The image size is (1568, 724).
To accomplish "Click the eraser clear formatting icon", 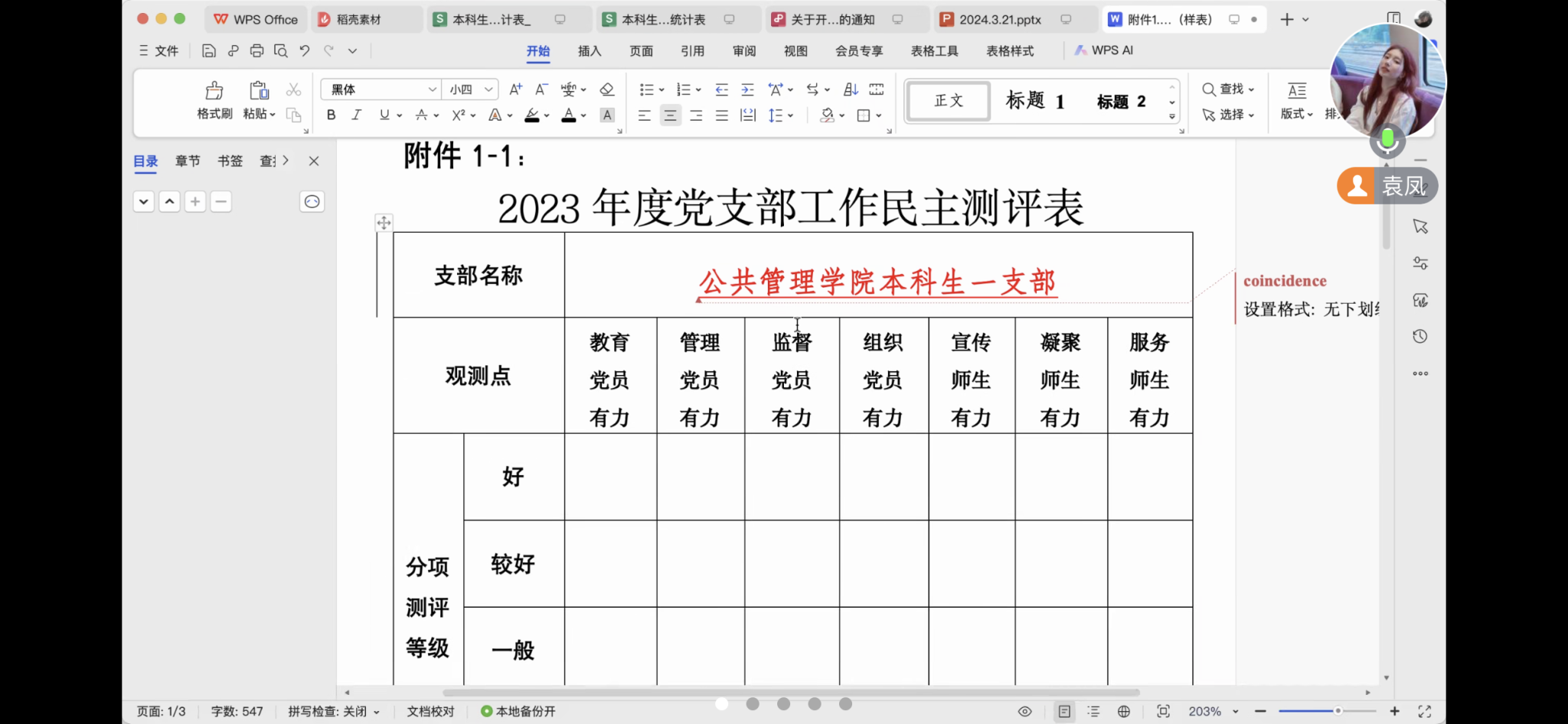I will click(x=607, y=90).
